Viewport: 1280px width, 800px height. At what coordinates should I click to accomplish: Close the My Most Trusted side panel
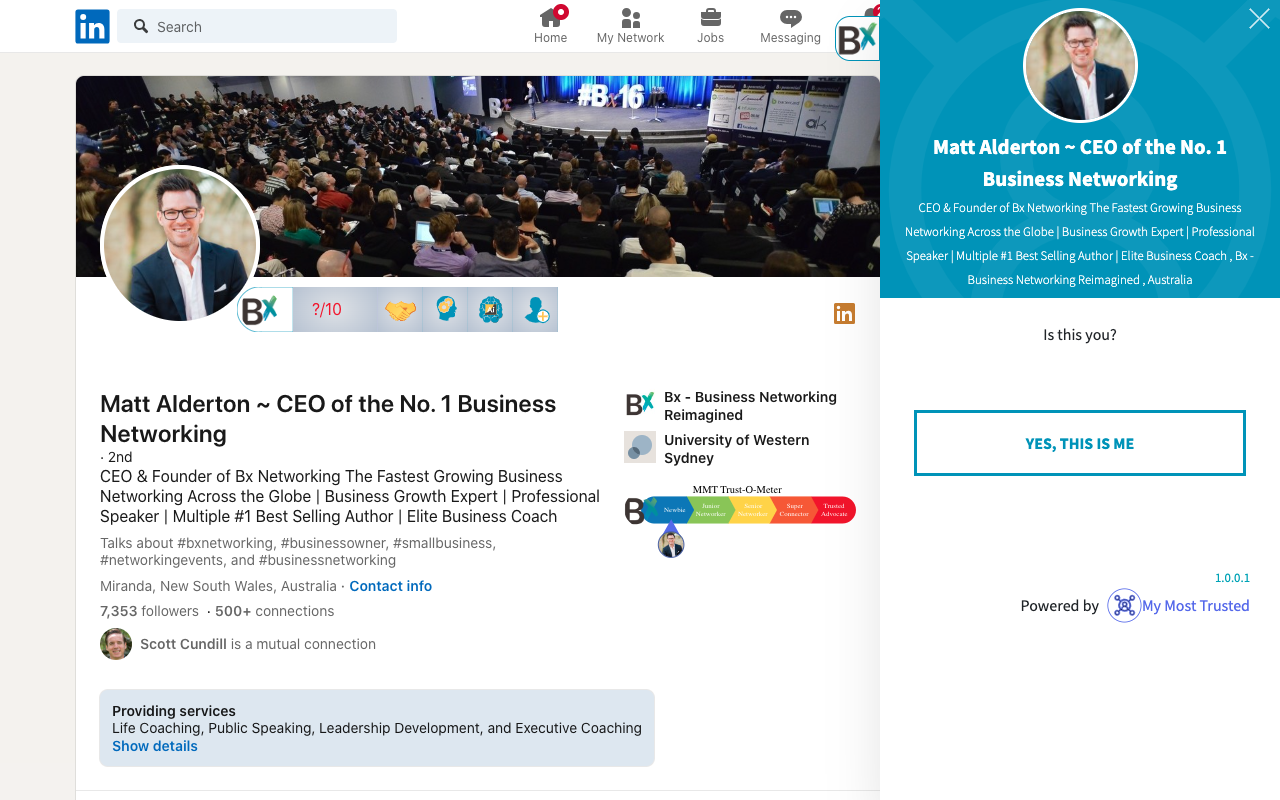1259,18
